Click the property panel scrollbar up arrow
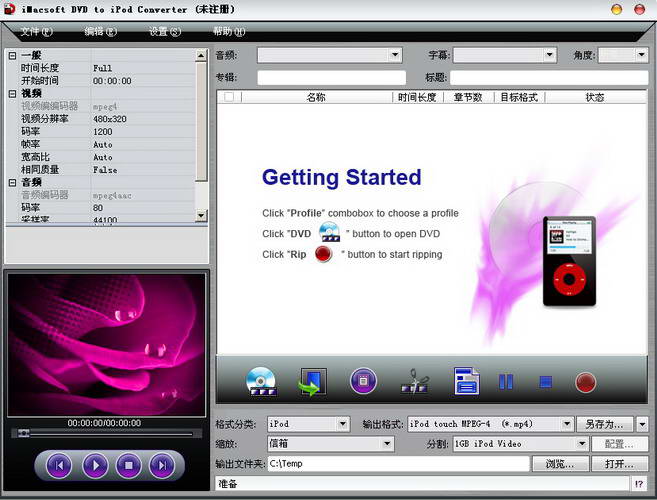The height and width of the screenshot is (500, 657). (x=201, y=55)
